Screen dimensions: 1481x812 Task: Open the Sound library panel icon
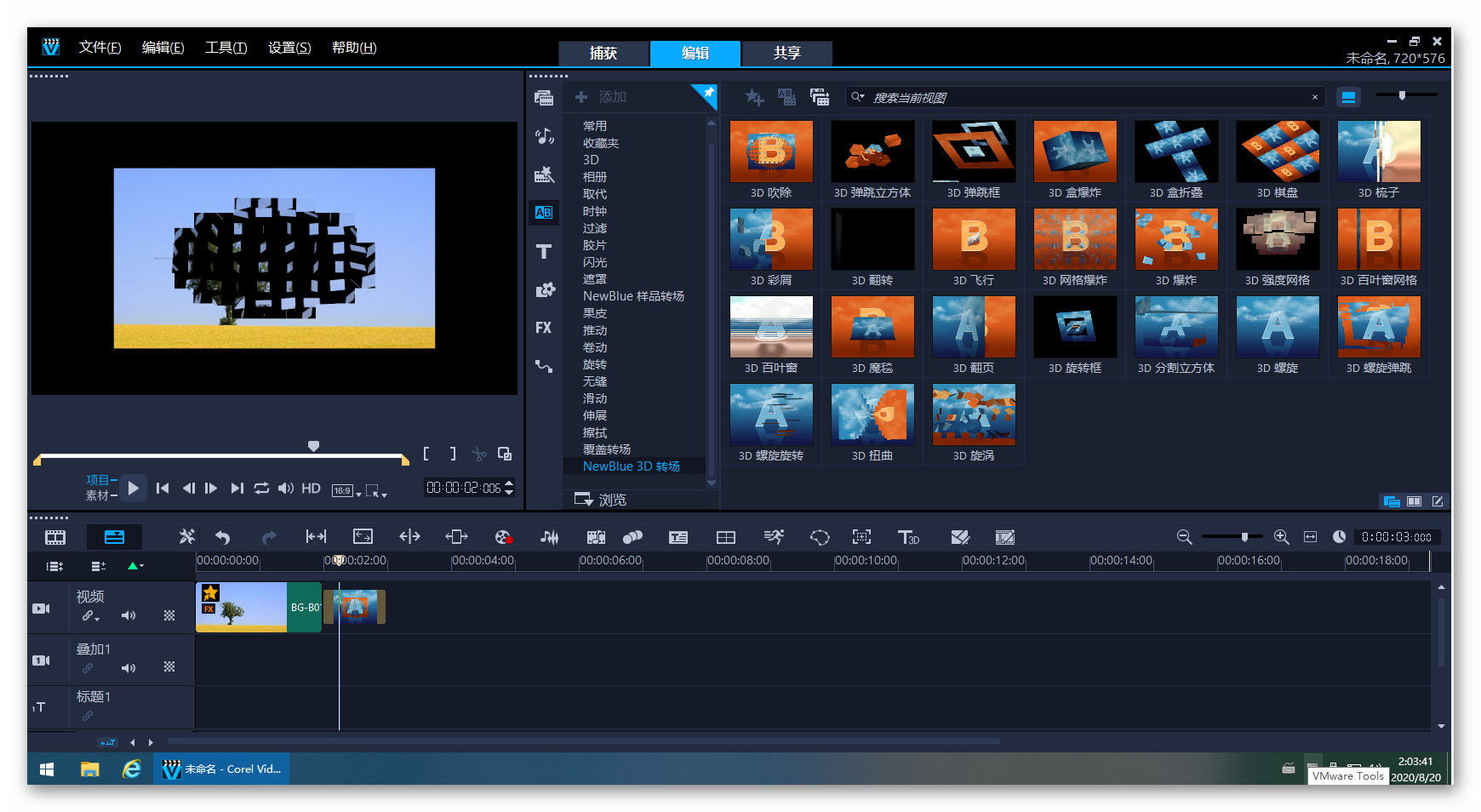(x=544, y=136)
